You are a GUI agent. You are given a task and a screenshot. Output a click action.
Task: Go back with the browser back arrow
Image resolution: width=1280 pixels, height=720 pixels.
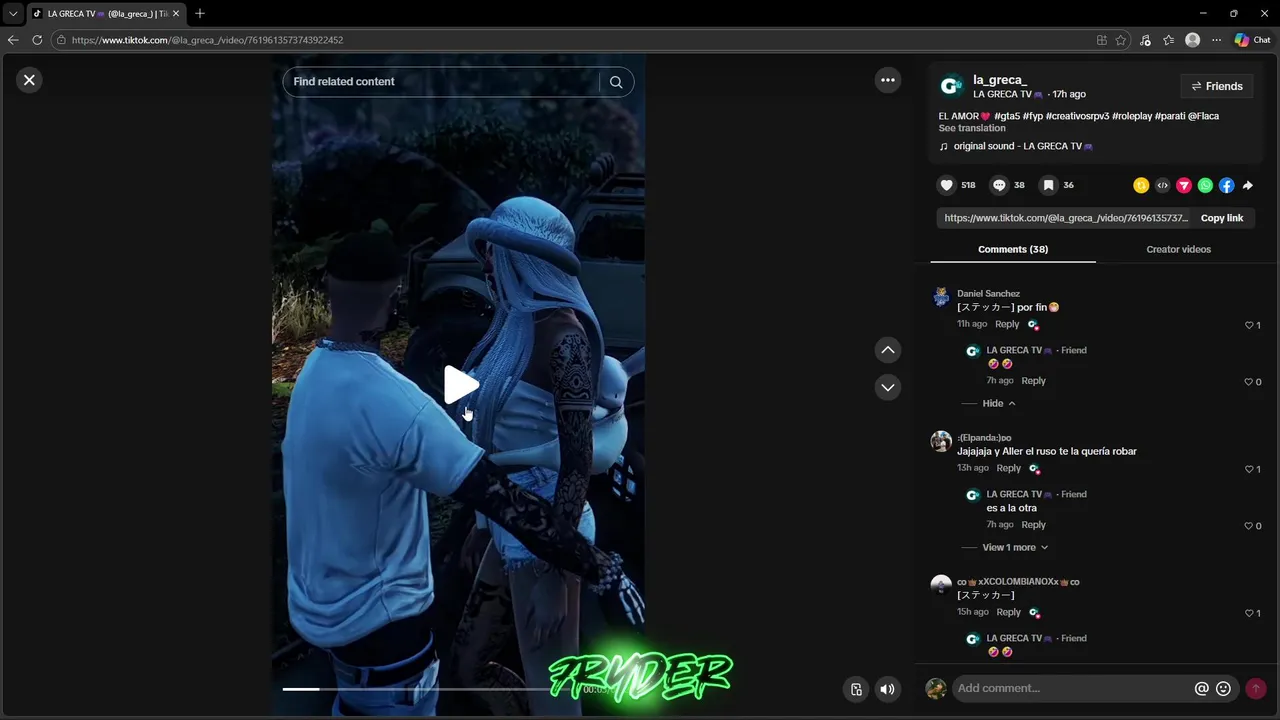pyautogui.click(x=13, y=40)
